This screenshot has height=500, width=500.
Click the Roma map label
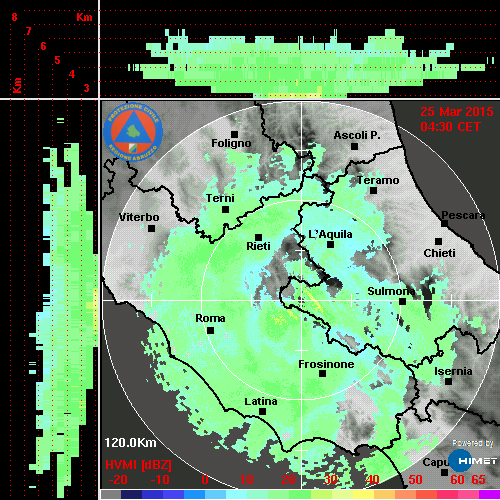[x=210, y=318]
